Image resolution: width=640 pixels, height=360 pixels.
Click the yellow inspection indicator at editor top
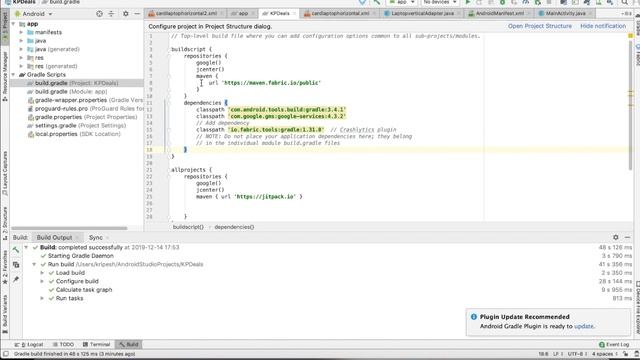click(630, 36)
